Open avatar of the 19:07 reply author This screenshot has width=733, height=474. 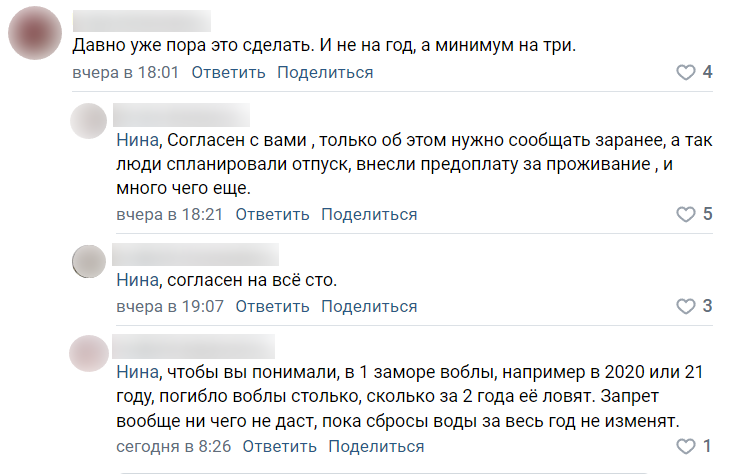pyautogui.click(x=89, y=261)
